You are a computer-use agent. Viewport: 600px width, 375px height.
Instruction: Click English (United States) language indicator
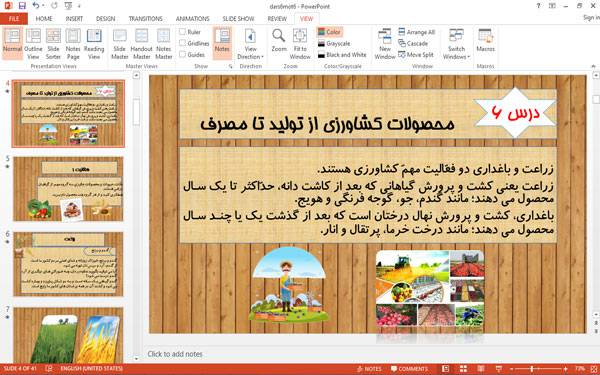tap(91, 368)
